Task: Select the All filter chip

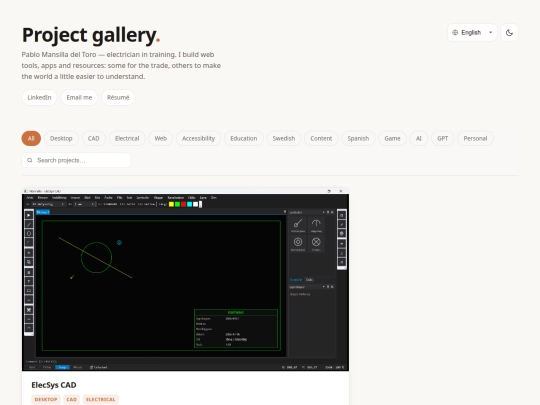Action: click(x=31, y=138)
